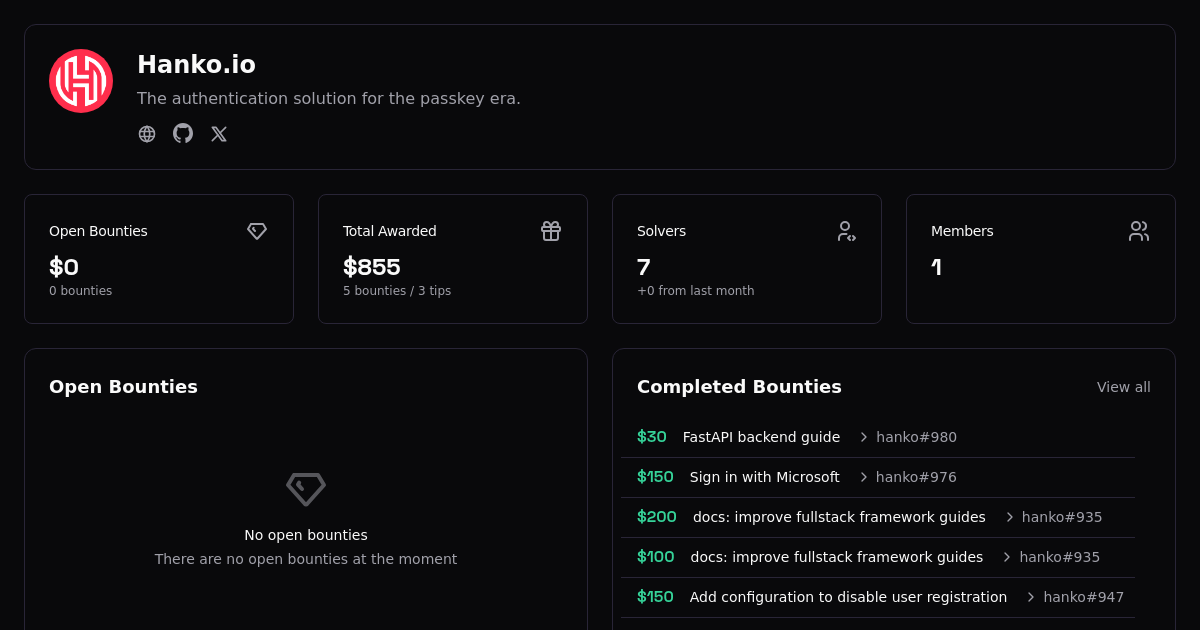Click the FastAPI backend guide bounty title
The width and height of the screenshot is (1200, 630).
click(x=761, y=437)
